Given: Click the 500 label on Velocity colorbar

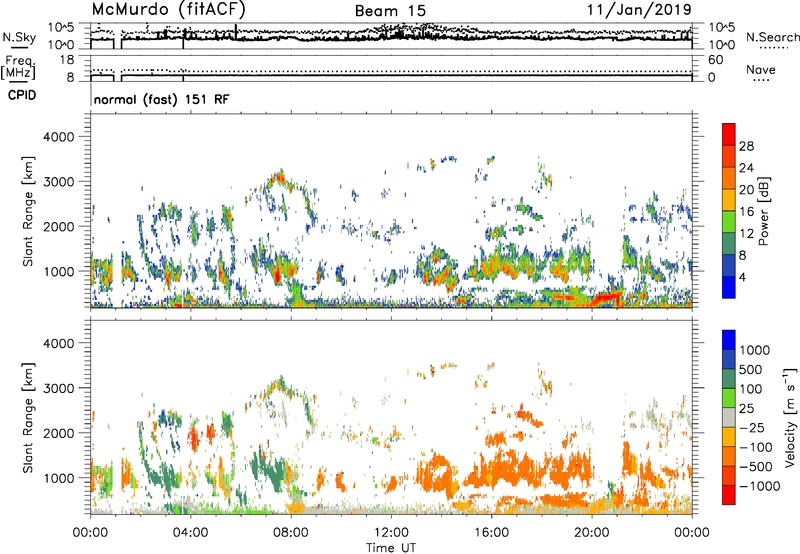Looking at the screenshot, I should click(751, 370).
